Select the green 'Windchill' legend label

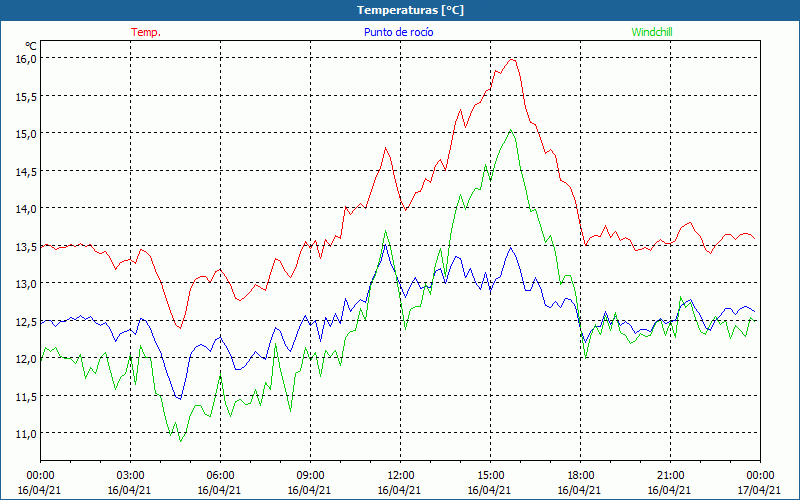pos(652,32)
